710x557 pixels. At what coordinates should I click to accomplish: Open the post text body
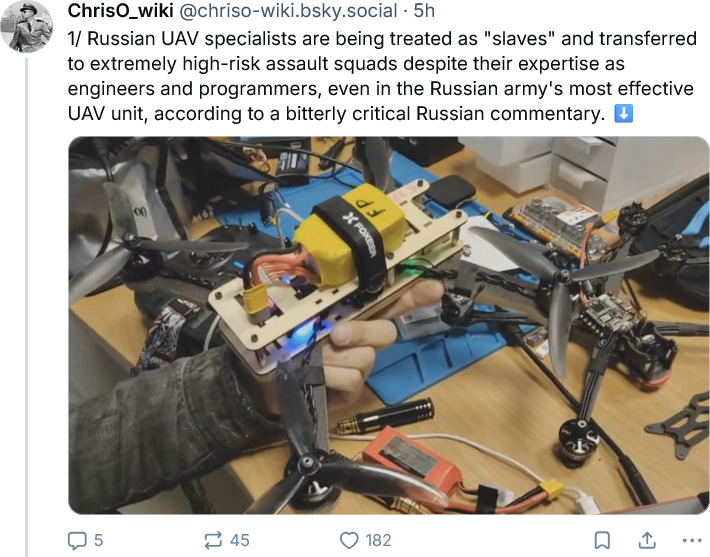[383, 76]
